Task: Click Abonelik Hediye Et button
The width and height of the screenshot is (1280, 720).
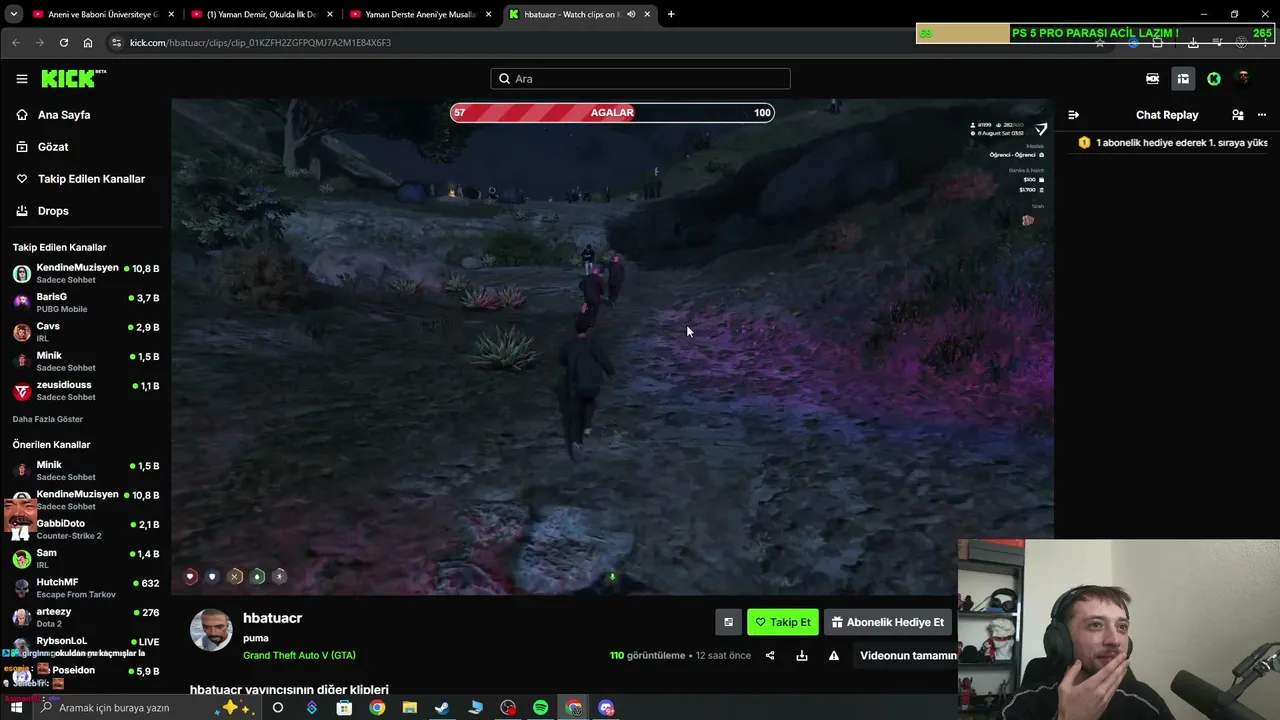Action: 887,622
